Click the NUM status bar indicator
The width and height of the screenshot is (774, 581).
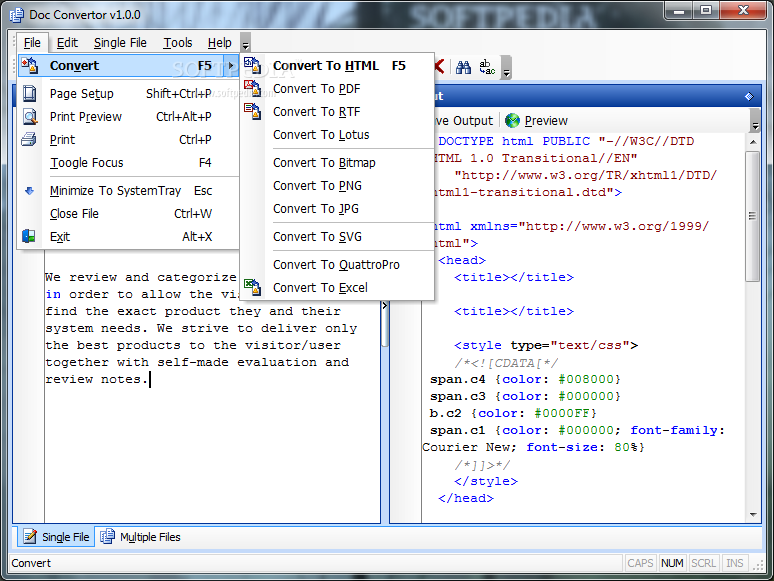672,563
